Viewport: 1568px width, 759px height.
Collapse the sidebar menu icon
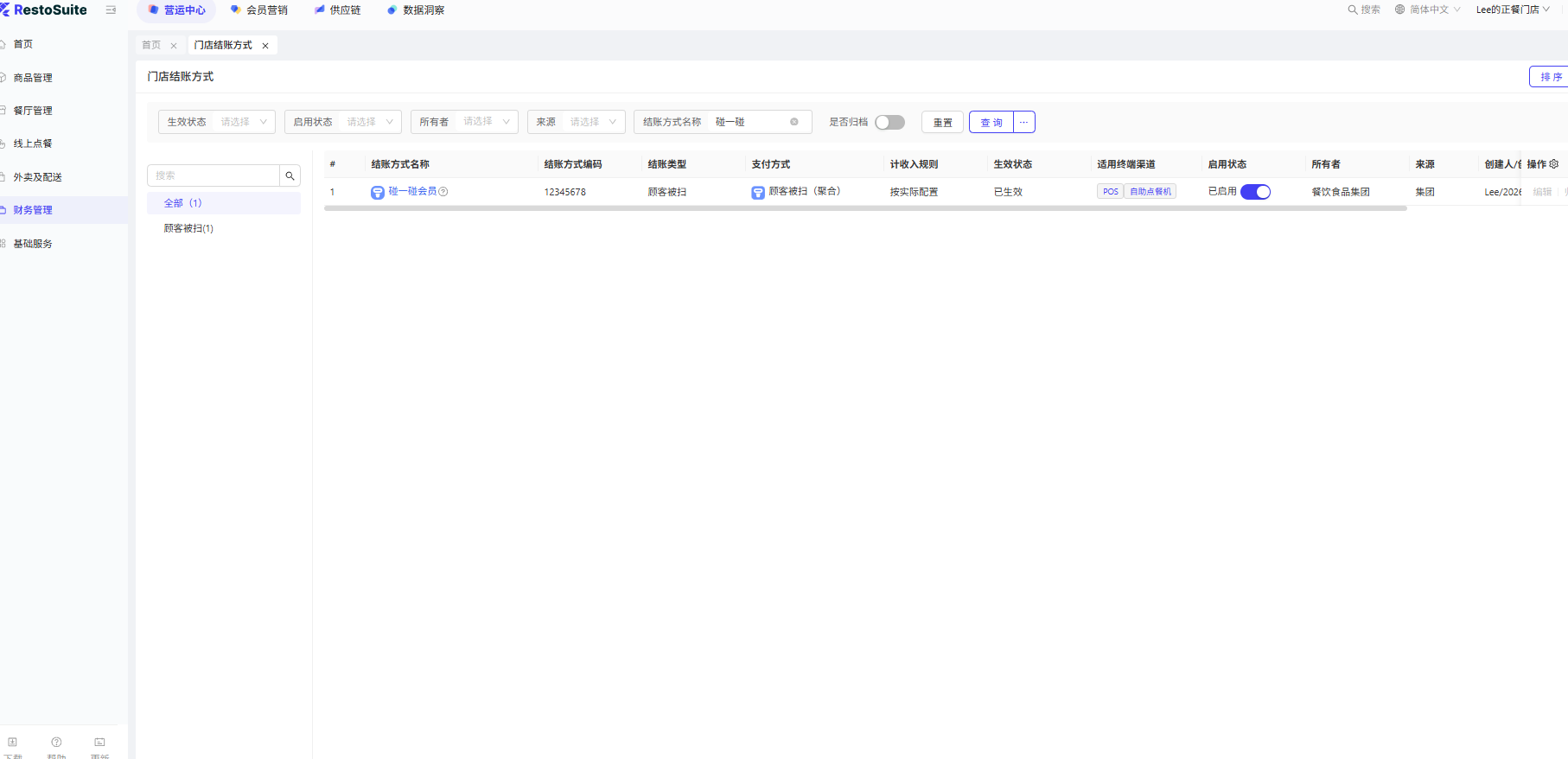click(x=111, y=10)
